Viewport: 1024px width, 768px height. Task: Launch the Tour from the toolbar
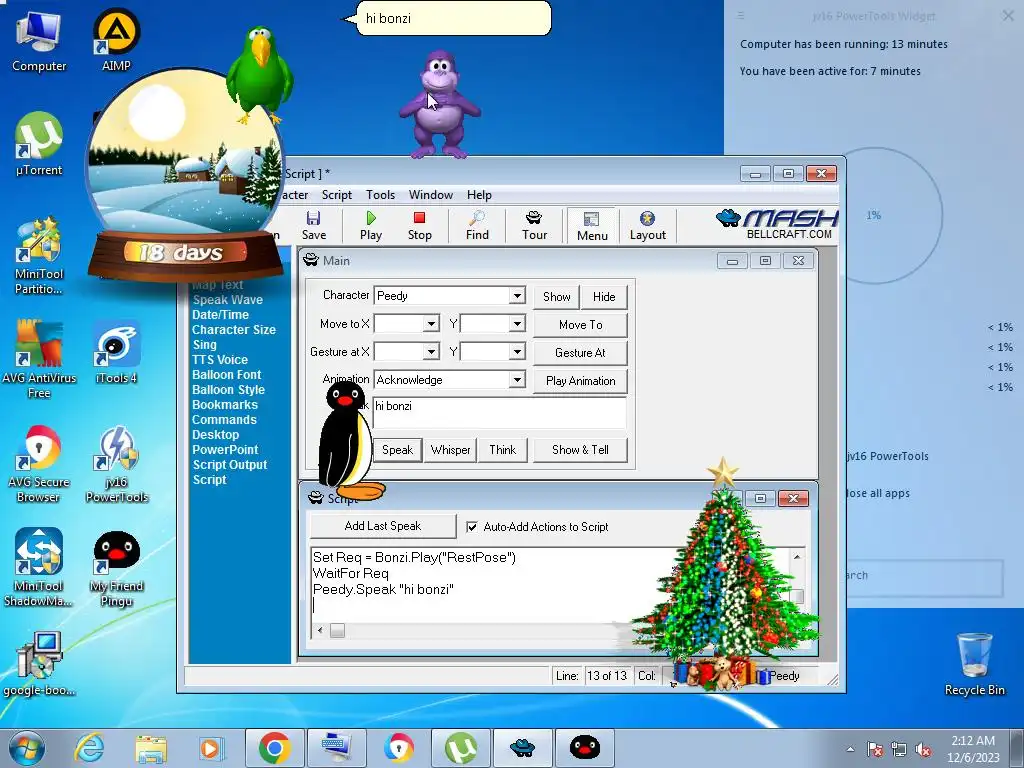(534, 225)
